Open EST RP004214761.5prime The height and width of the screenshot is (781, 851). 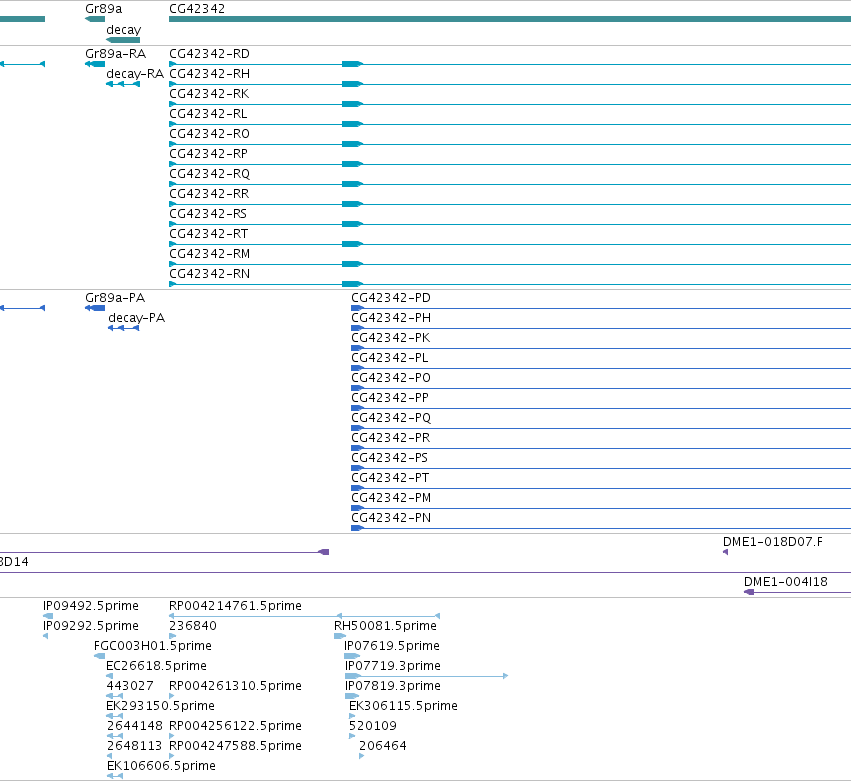235,606
